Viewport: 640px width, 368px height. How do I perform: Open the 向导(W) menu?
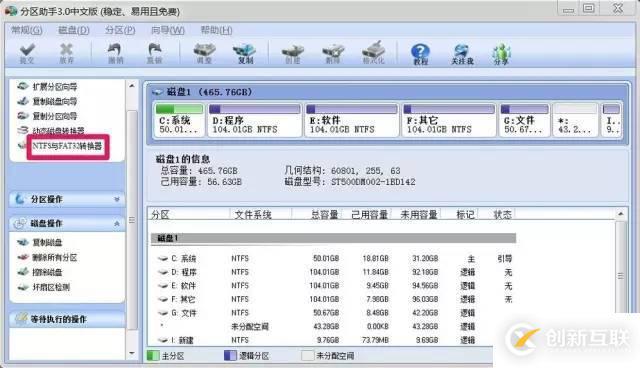pos(168,30)
